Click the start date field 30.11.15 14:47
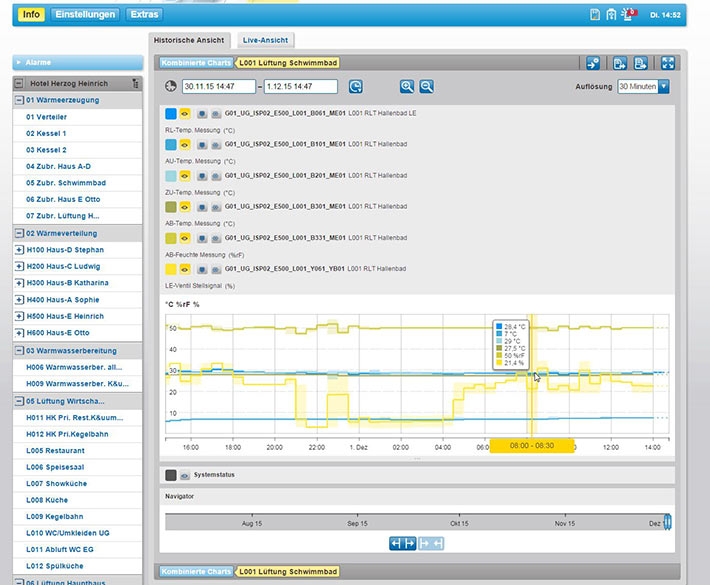The height and width of the screenshot is (585, 710). point(217,87)
